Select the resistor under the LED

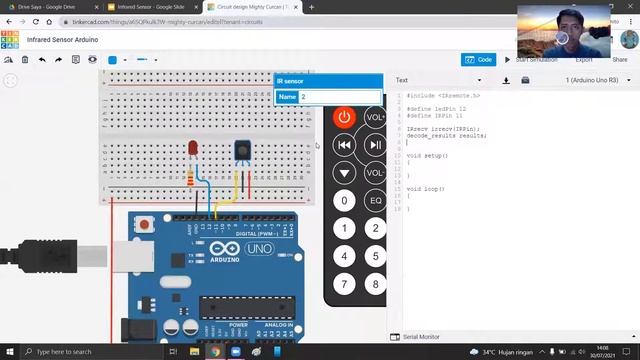[190, 179]
